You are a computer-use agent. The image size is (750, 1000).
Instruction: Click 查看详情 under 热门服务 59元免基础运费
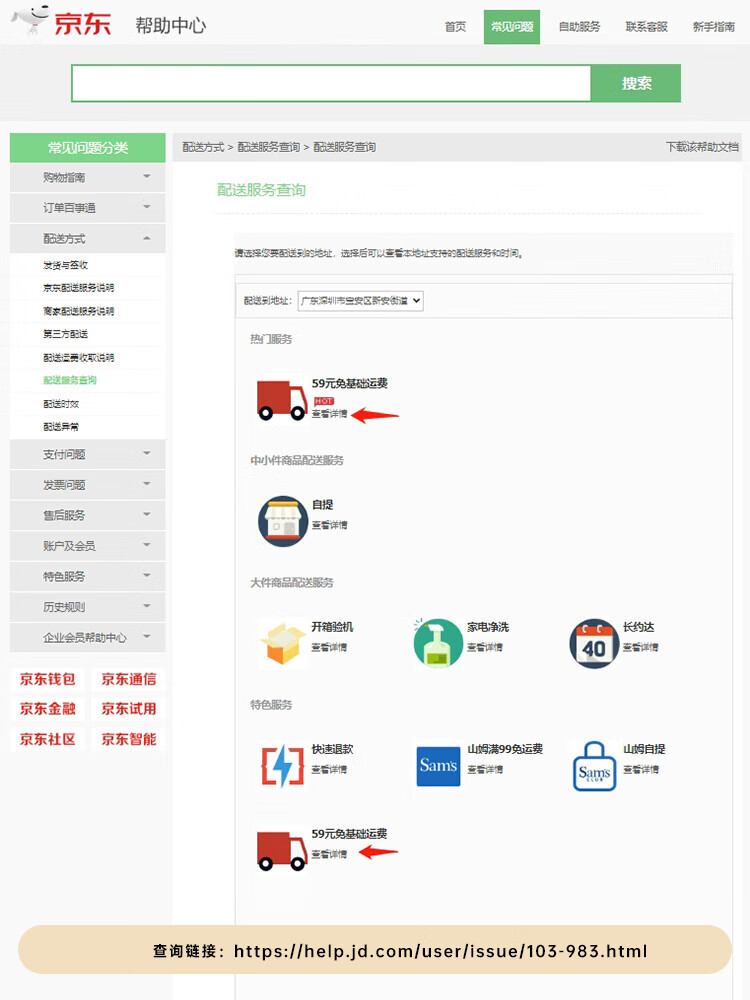329,414
